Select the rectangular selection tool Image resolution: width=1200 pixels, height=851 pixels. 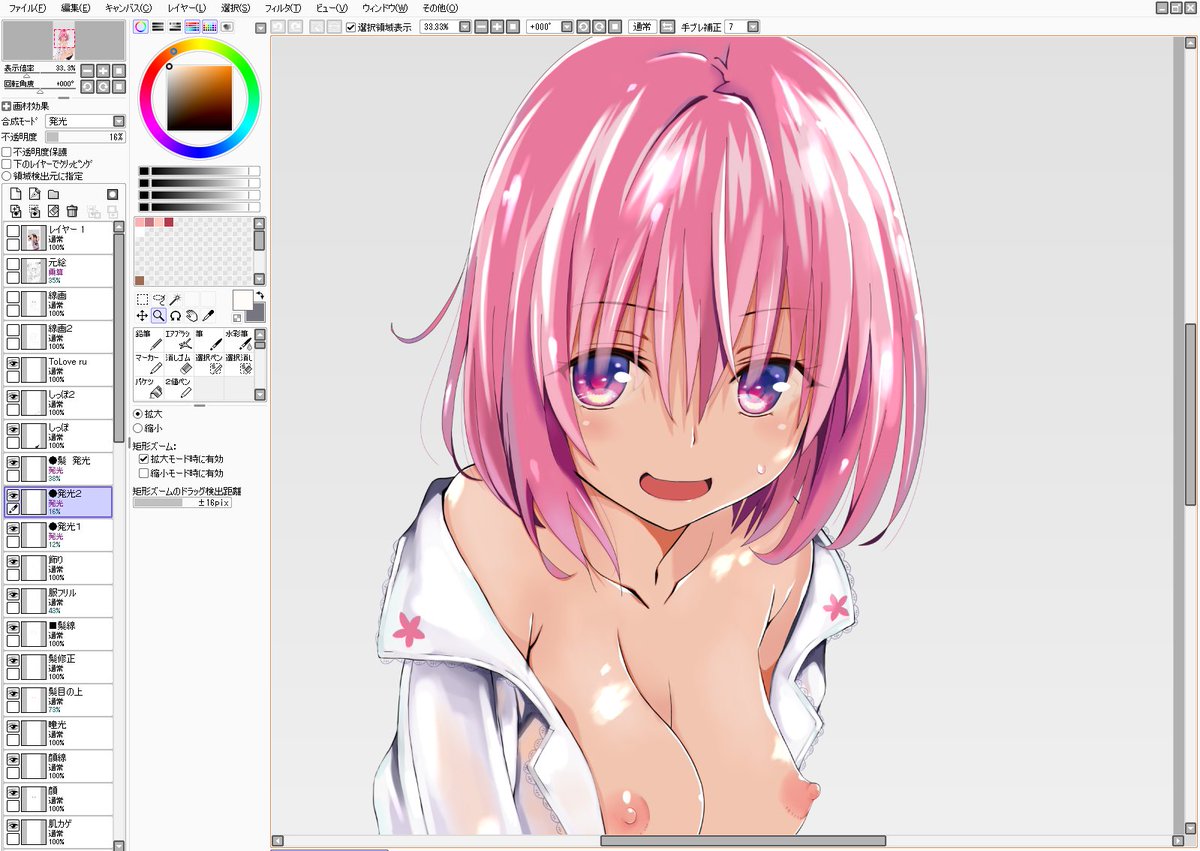[x=142, y=299]
